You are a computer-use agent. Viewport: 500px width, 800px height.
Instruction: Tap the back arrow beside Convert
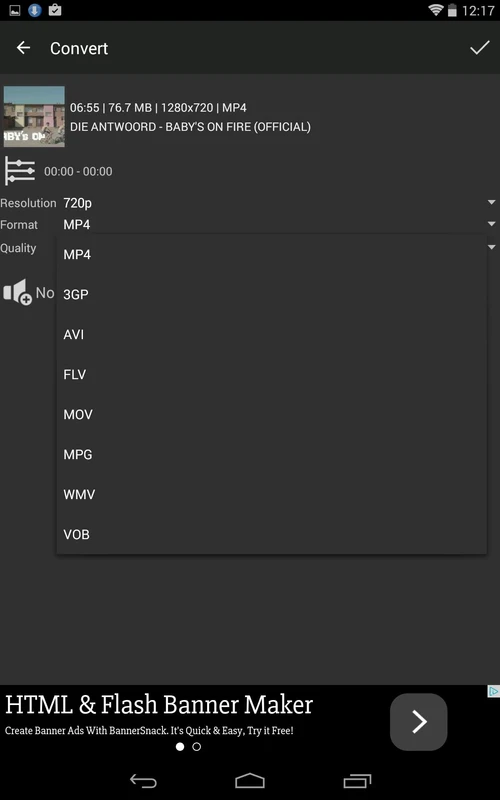pos(23,48)
